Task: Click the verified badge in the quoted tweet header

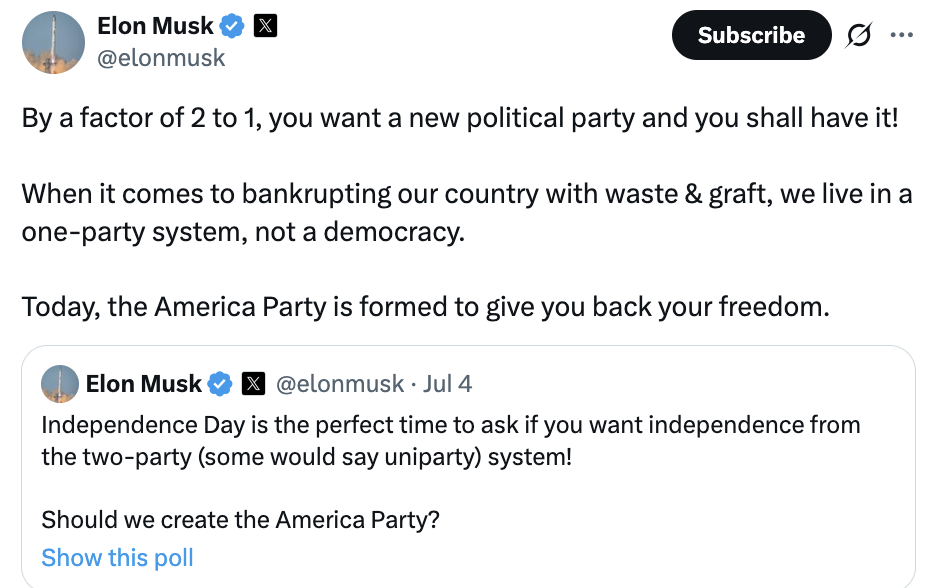Action: 221,383
